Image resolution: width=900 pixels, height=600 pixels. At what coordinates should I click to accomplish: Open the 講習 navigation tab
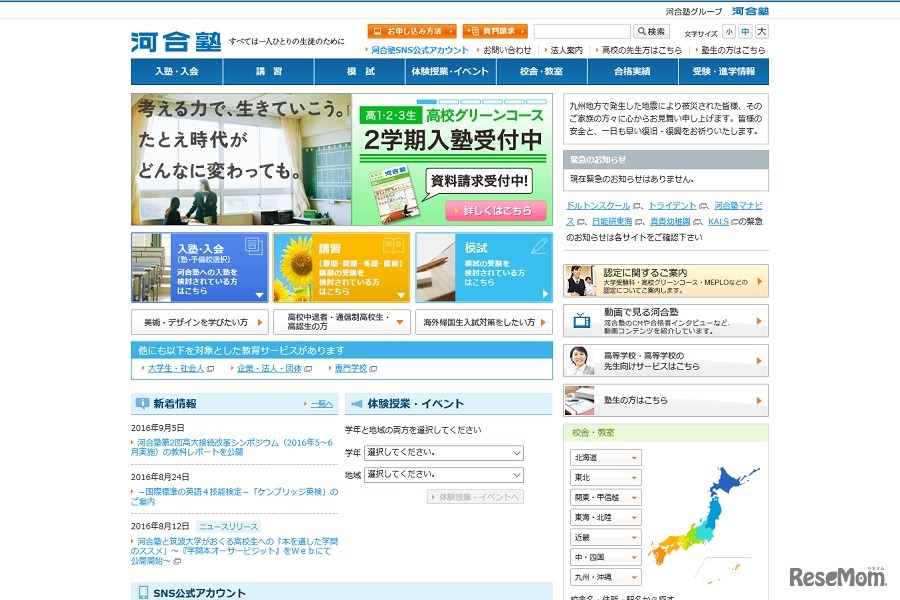[x=268, y=71]
